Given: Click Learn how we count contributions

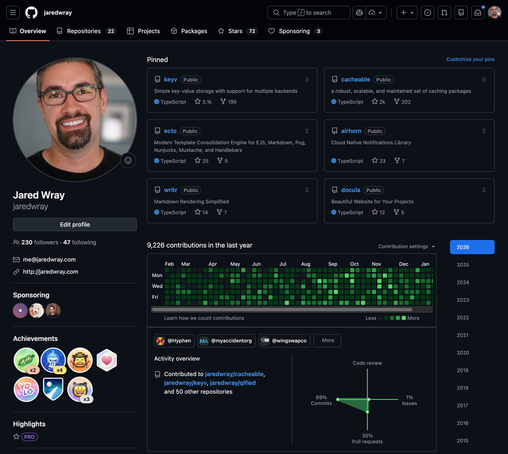Looking at the screenshot, I should 204,318.
